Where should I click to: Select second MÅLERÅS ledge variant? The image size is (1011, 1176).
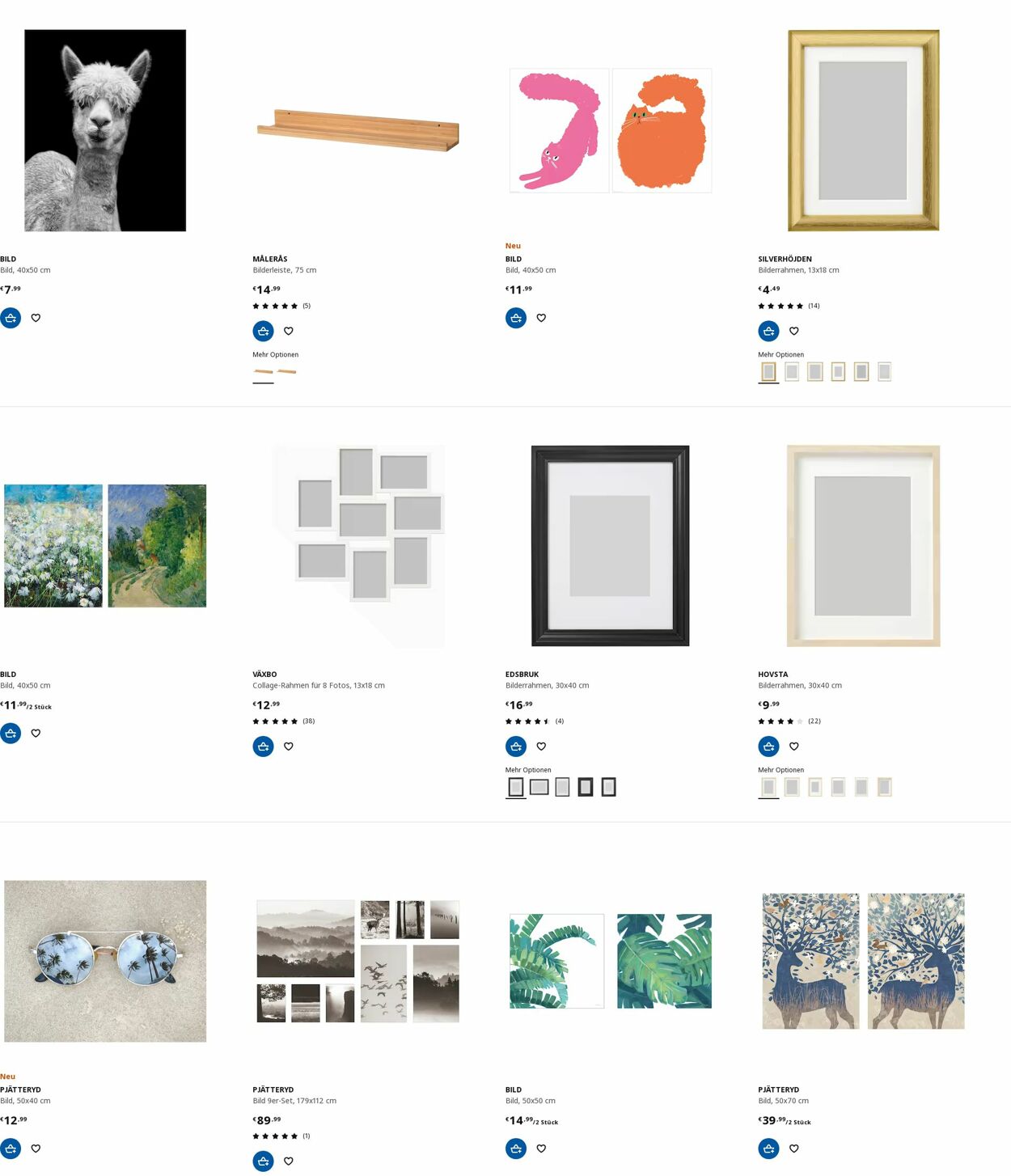pos(287,372)
